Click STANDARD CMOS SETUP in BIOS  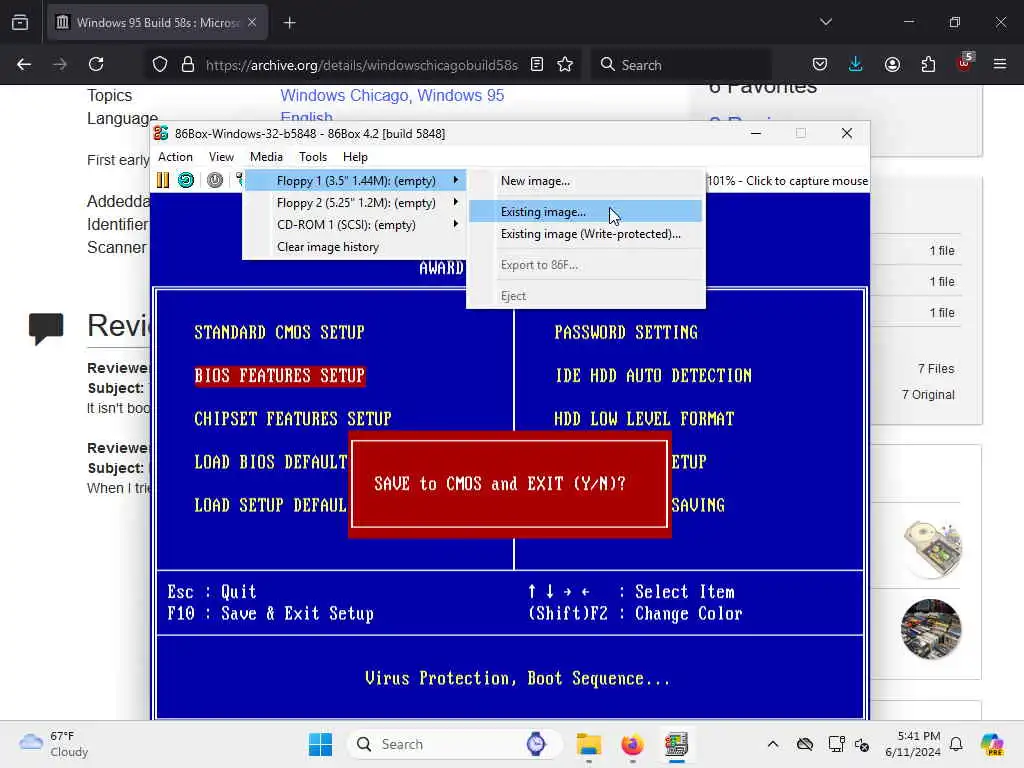coord(279,332)
